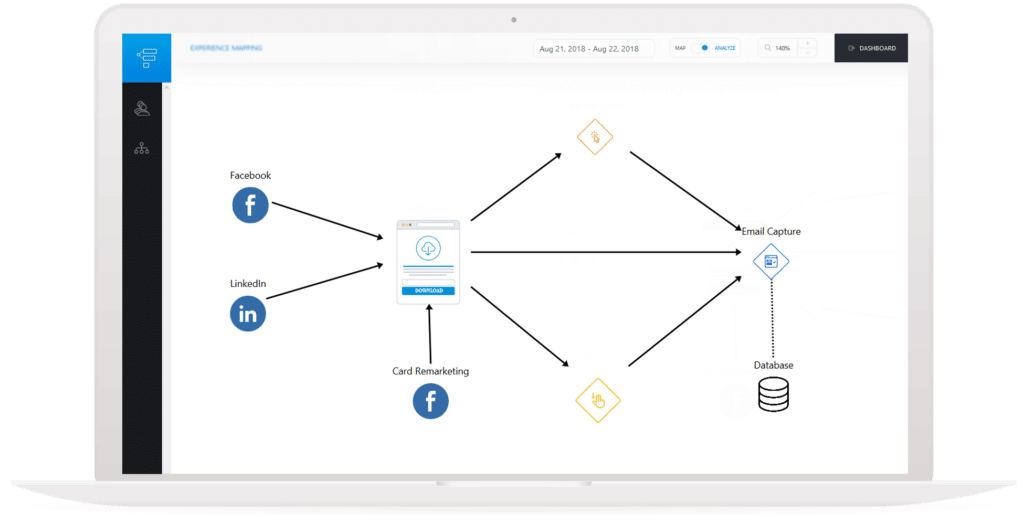Screen dimensions: 1024x526
Task: Open the Aug 21 - Aug 22 date range field
Action: coord(594,48)
